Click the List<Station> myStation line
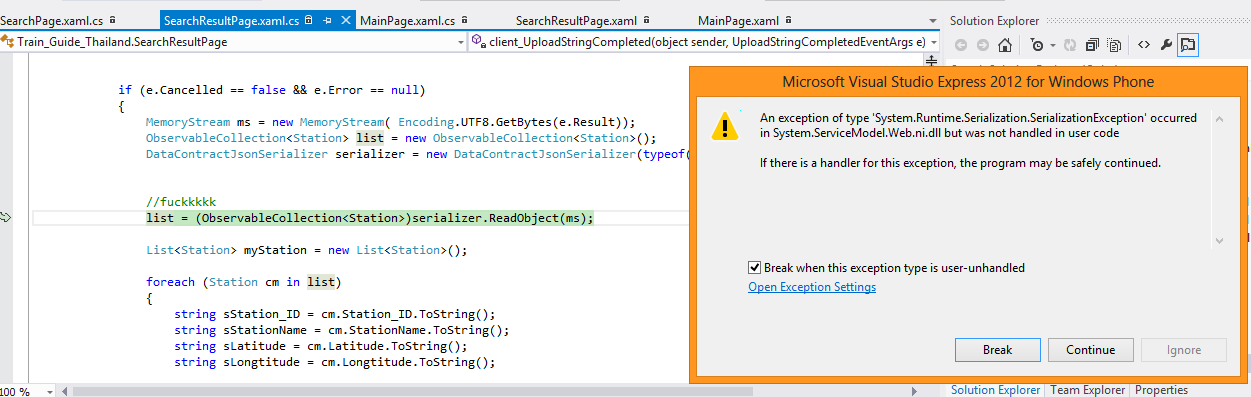This screenshot has height=397, width=1251. 307,250
